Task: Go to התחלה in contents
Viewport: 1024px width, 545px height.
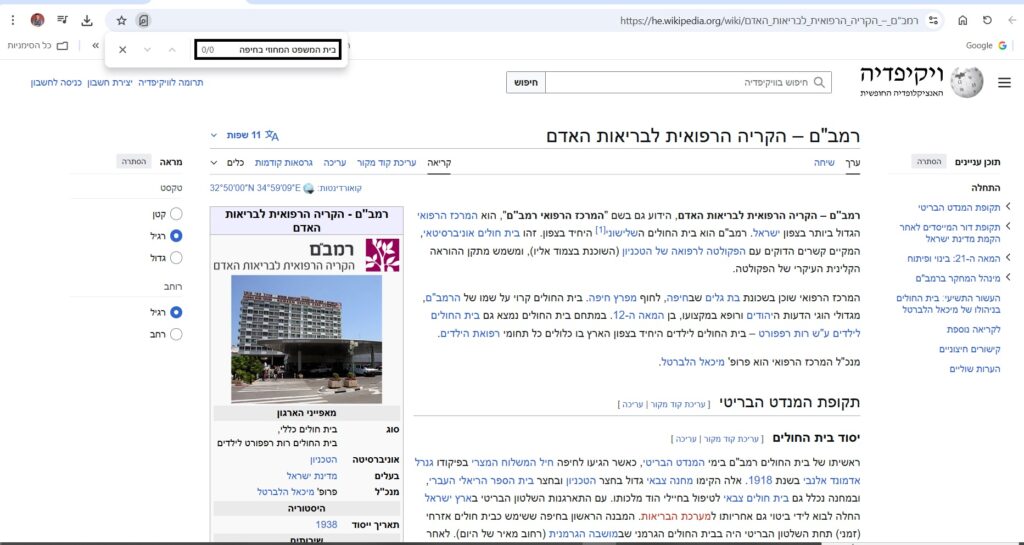Action: [985, 187]
